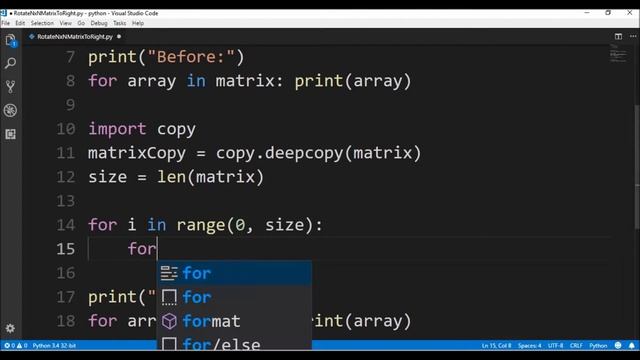Place the cursor on 'import copy' line
The height and width of the screenshot is (360, 640).
coord(142,129)
